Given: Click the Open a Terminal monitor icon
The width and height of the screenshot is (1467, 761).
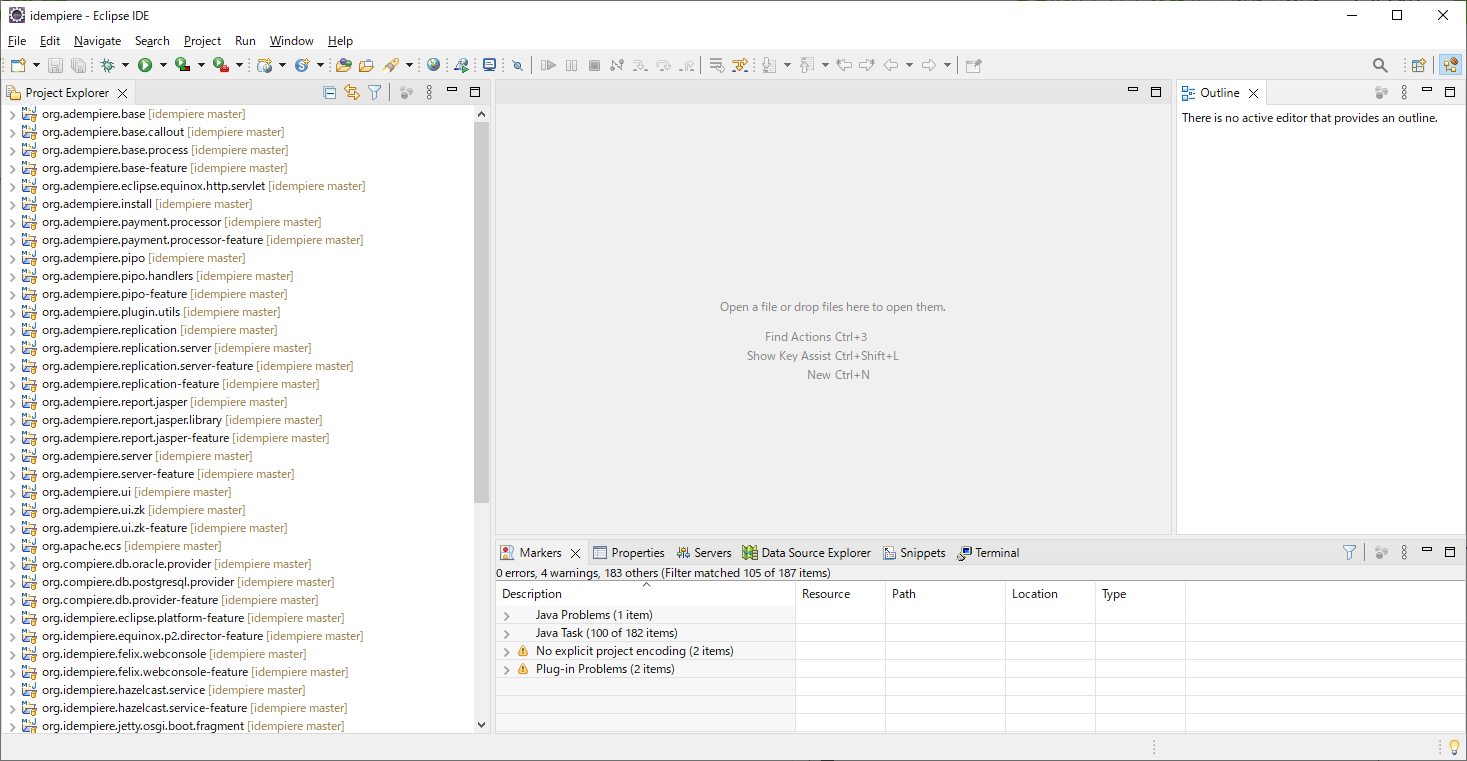Looking at the screenshot, I should pyautogui.click(x=489, y=65).
